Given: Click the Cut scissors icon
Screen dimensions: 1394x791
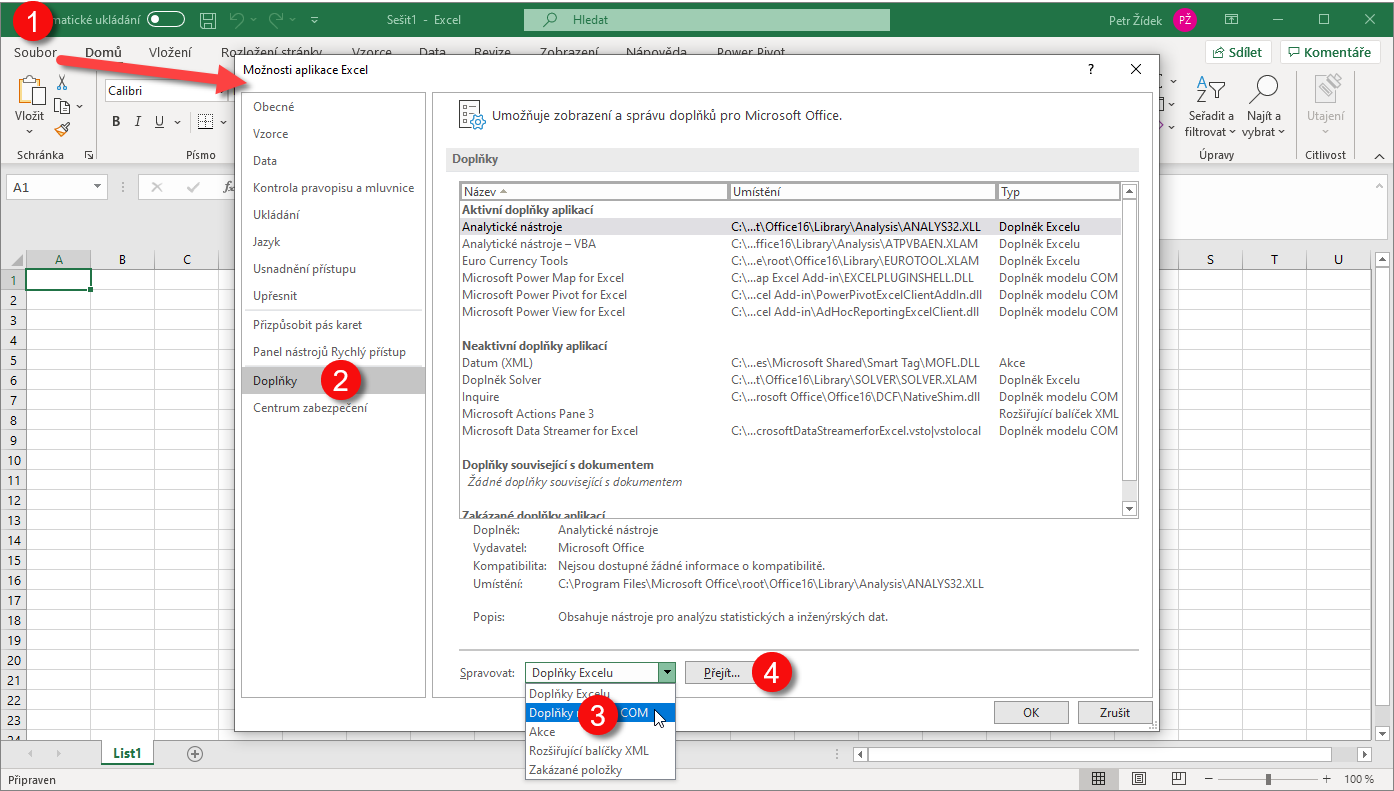Looking at the screenshot, I should pos(62,83).
